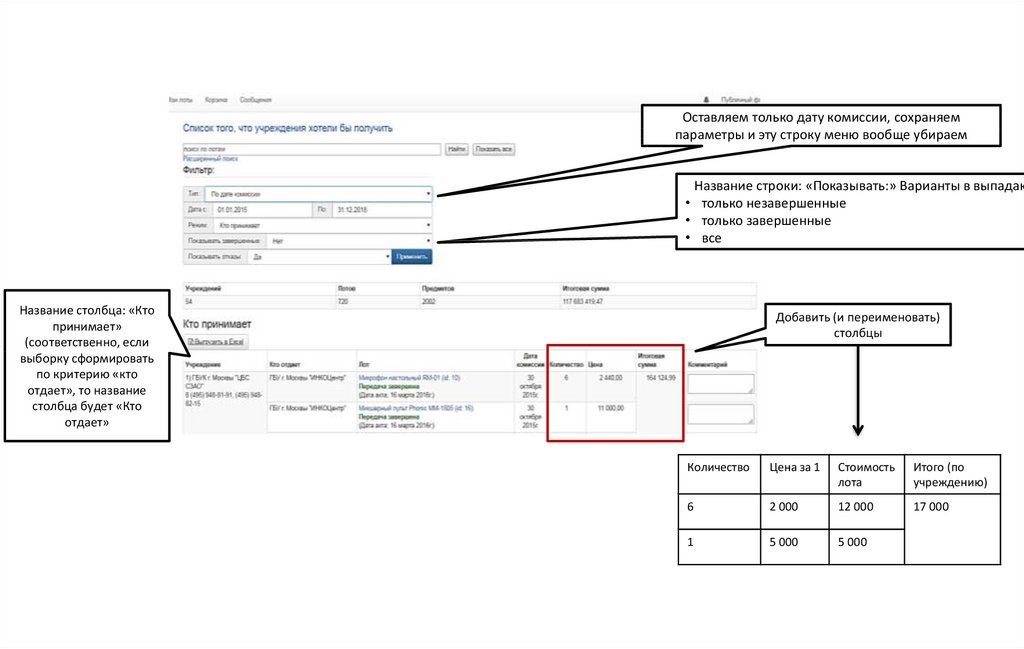Click the Выгрузить в Excel button
1024x649 pixels.
pos(216,342)
